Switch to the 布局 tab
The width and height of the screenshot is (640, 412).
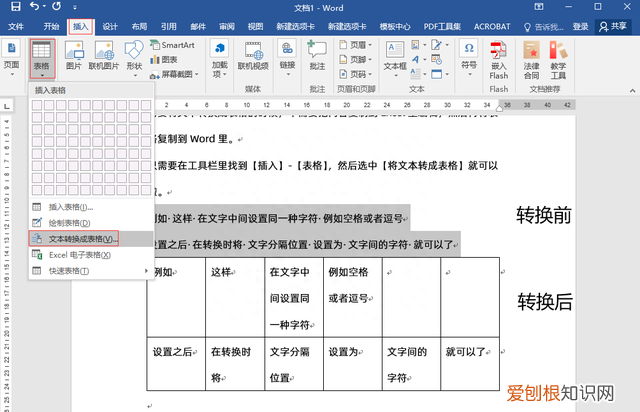click(x=139, y=27)
